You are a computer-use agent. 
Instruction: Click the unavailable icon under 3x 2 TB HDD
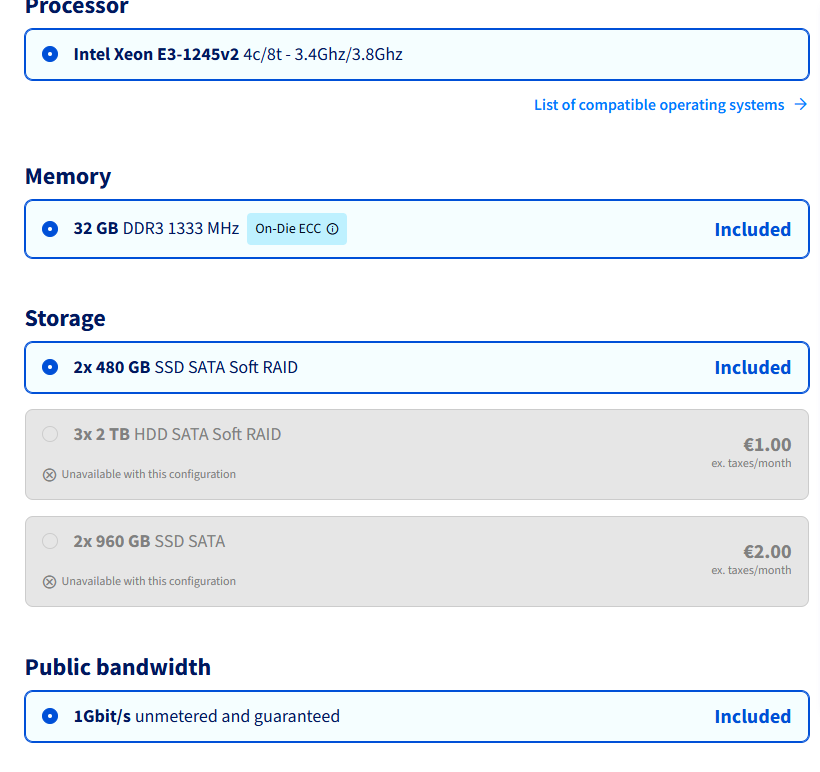click(x=49, y=474)
